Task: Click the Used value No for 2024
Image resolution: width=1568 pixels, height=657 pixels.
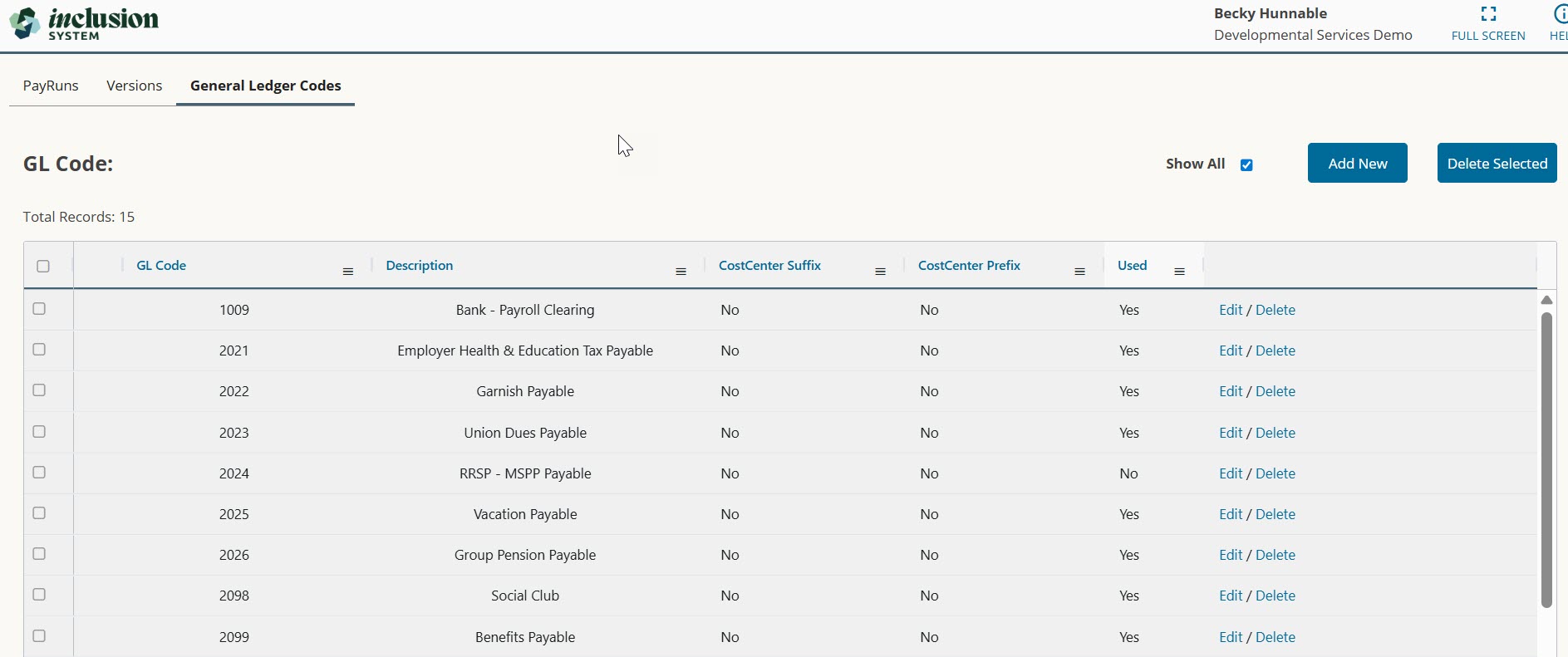Action: tap(1128, 473)
